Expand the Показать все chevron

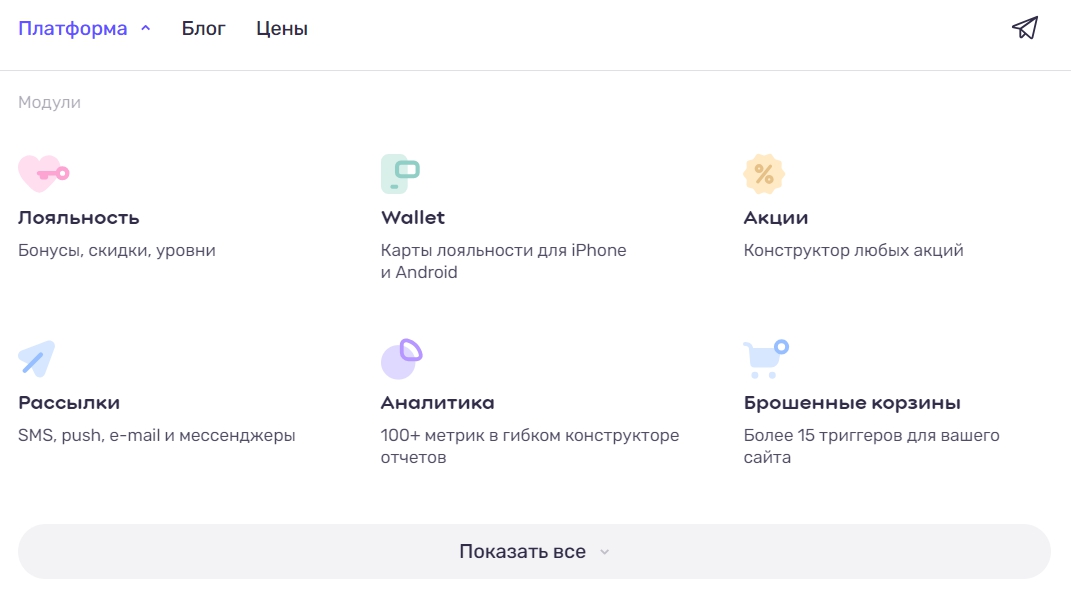pyautogui.click(x=604, y=552)
